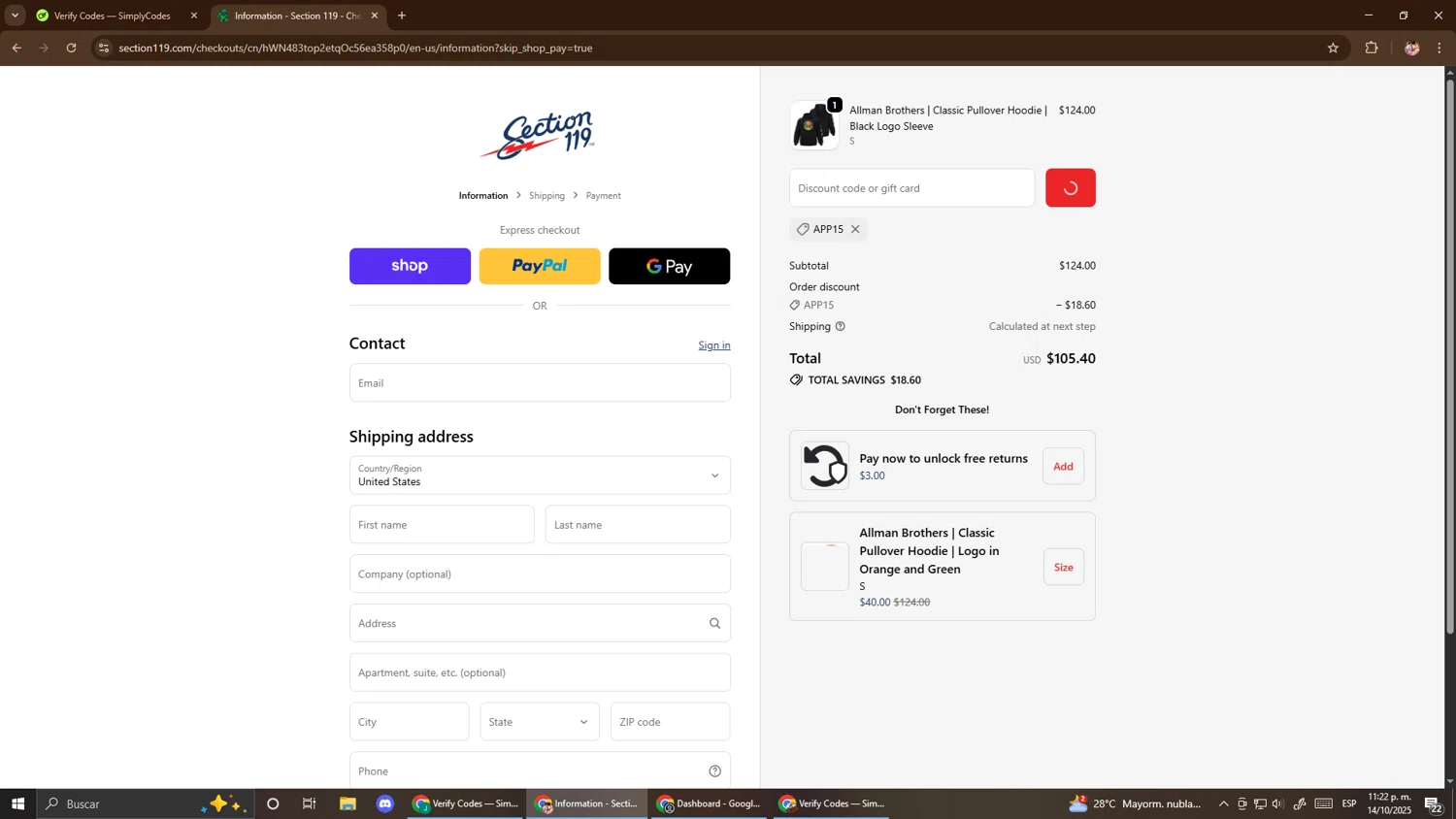The width and height of the screenshot is (1456, 819).
Task: Open Cortana circle icon on taskbar
Action: click(x=273, y=803)
